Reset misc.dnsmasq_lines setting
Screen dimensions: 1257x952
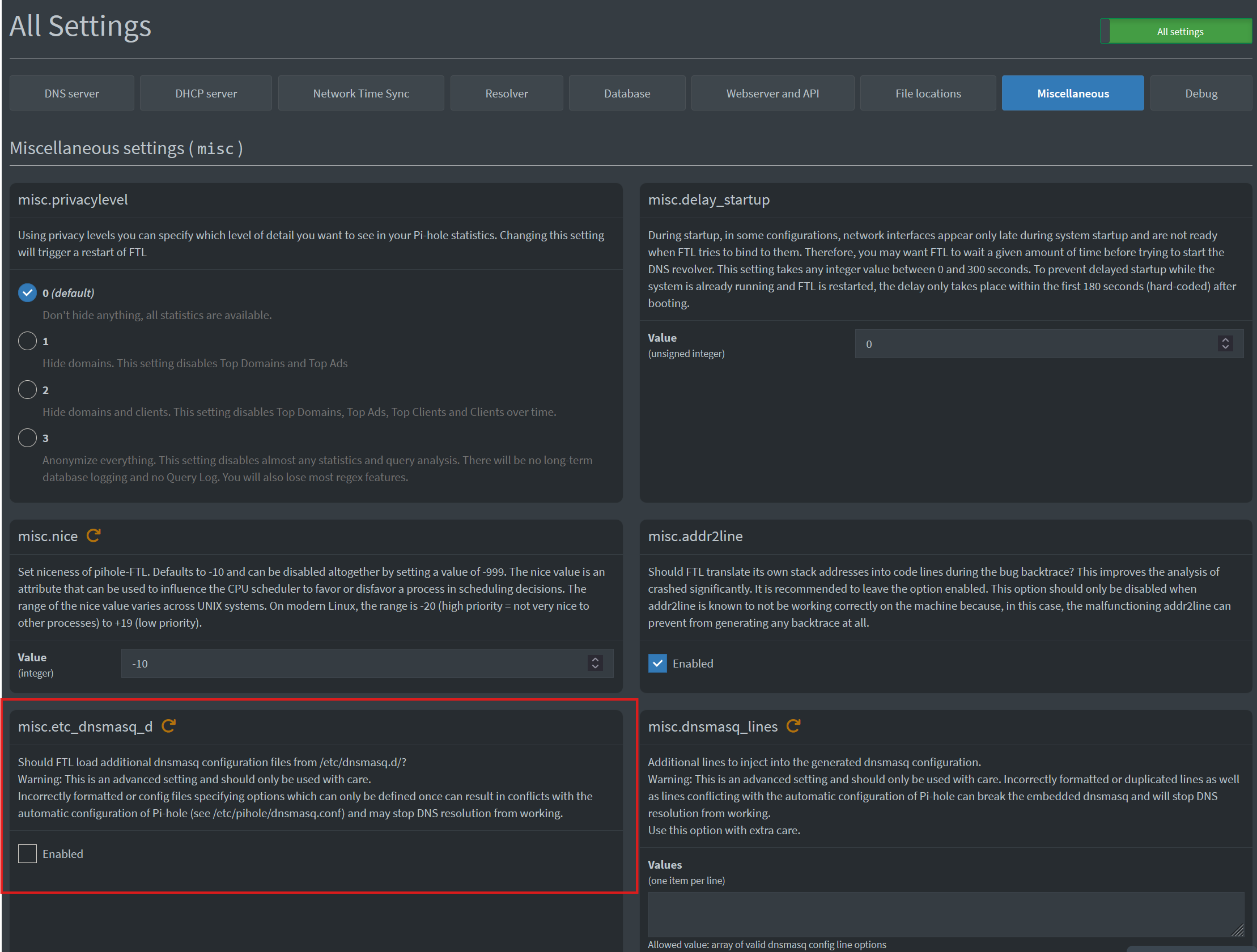click(794, 726)
